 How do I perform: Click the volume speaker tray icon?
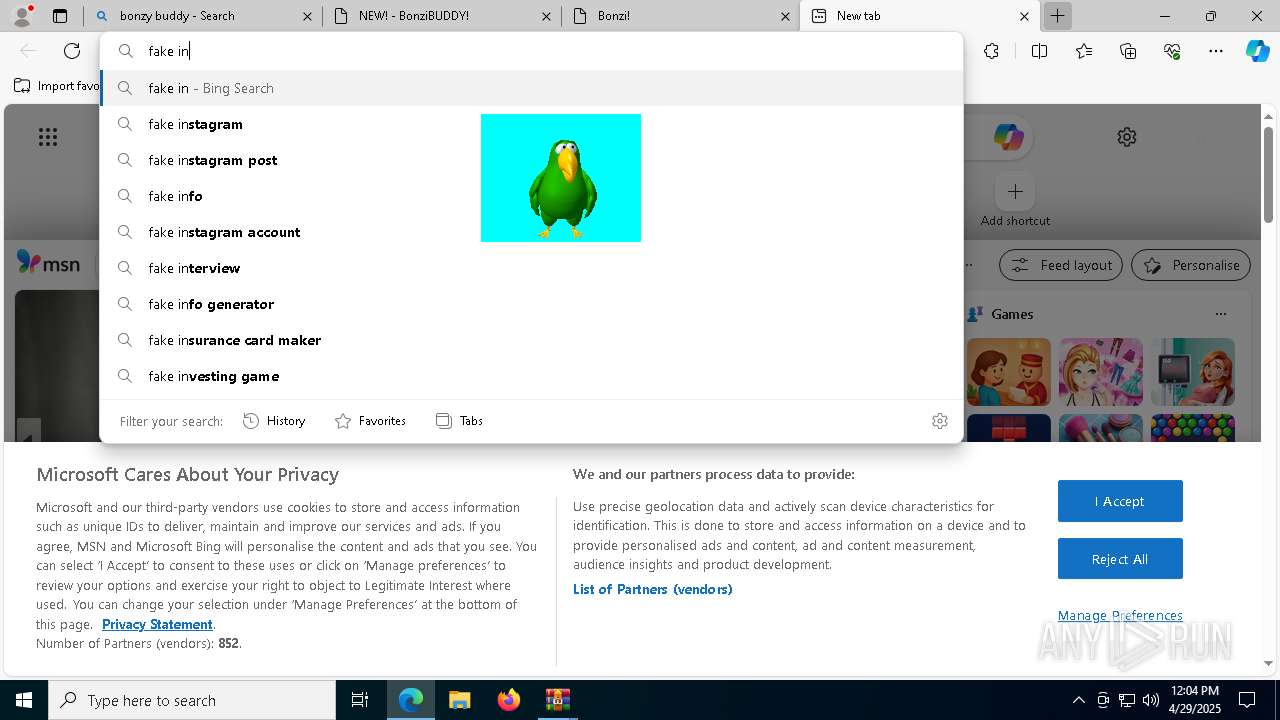pyautogui.click(x=1150, y=700)
